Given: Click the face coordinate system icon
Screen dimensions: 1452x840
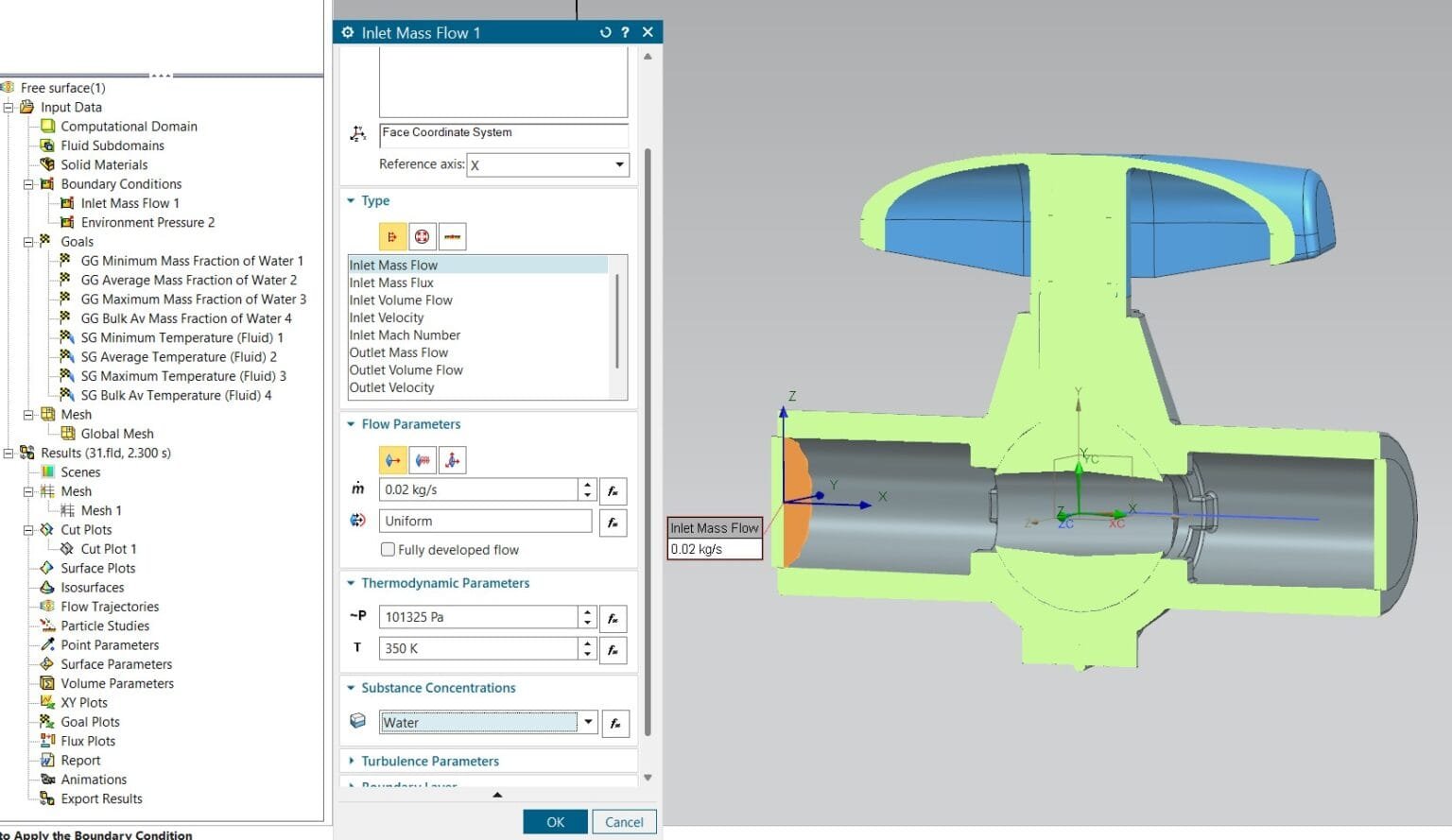Looking at the screenshot, I should coord(357,133).
